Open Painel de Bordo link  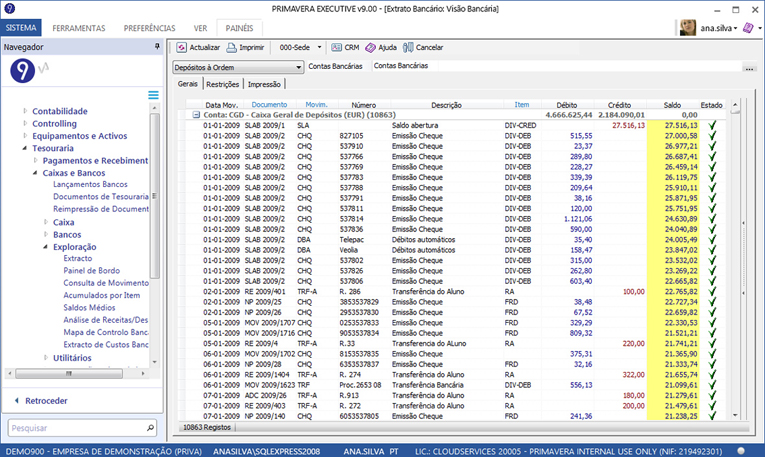tap(91, 270)
